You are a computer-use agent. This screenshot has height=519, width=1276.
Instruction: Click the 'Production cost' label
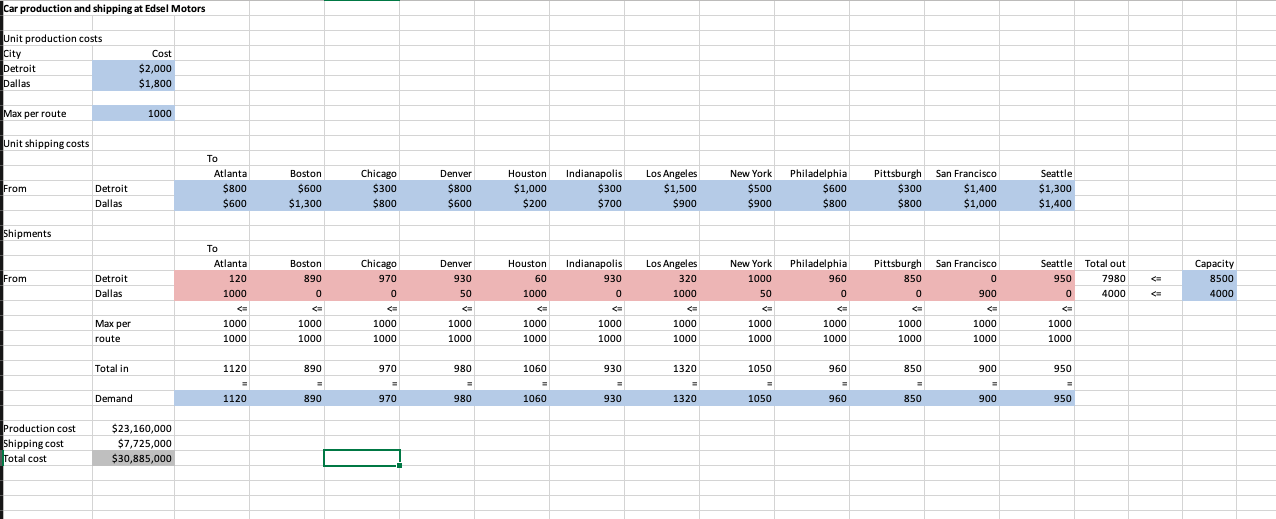(40, 429)
